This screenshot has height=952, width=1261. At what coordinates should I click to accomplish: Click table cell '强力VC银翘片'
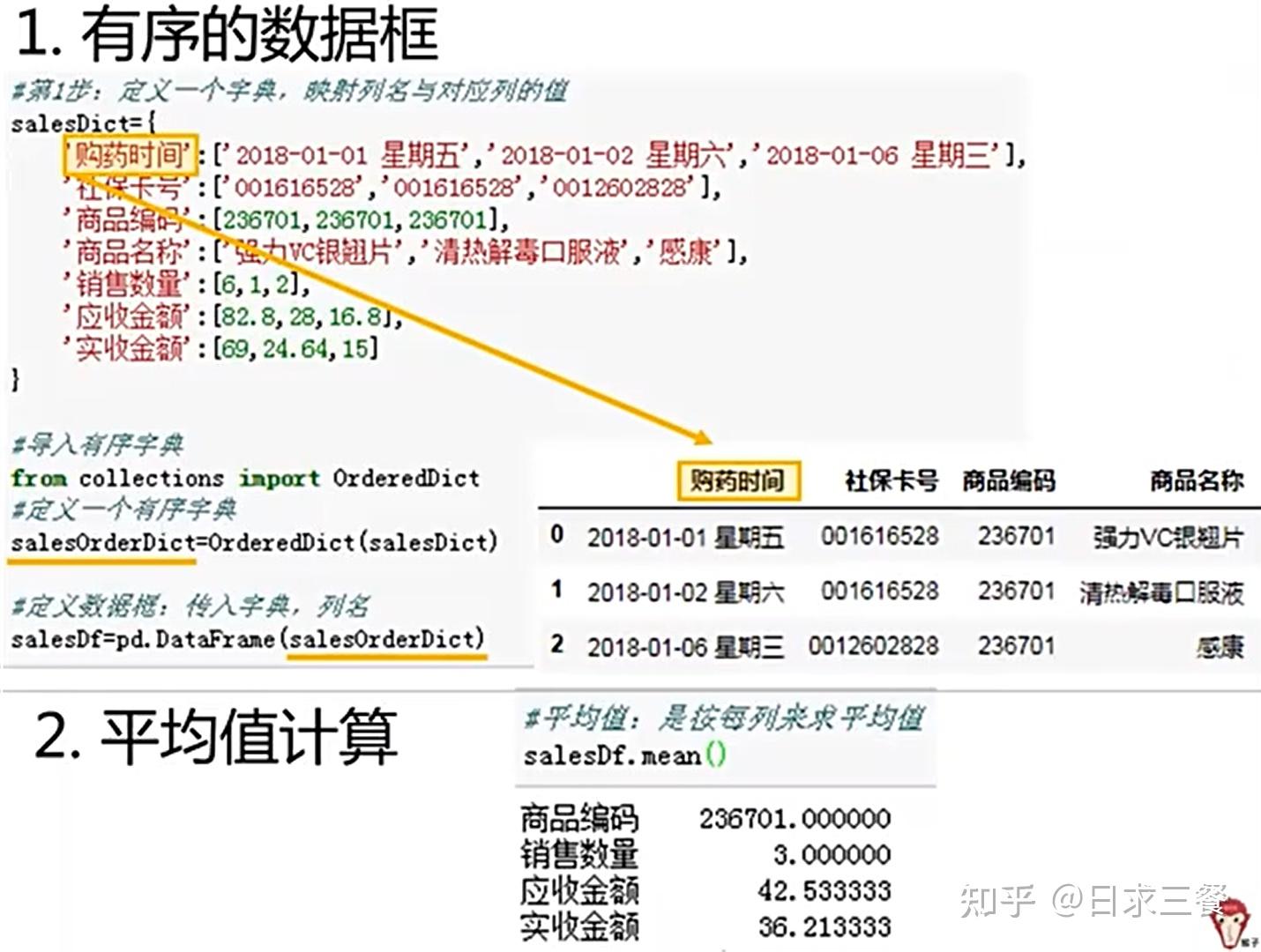click(1168, 537)
